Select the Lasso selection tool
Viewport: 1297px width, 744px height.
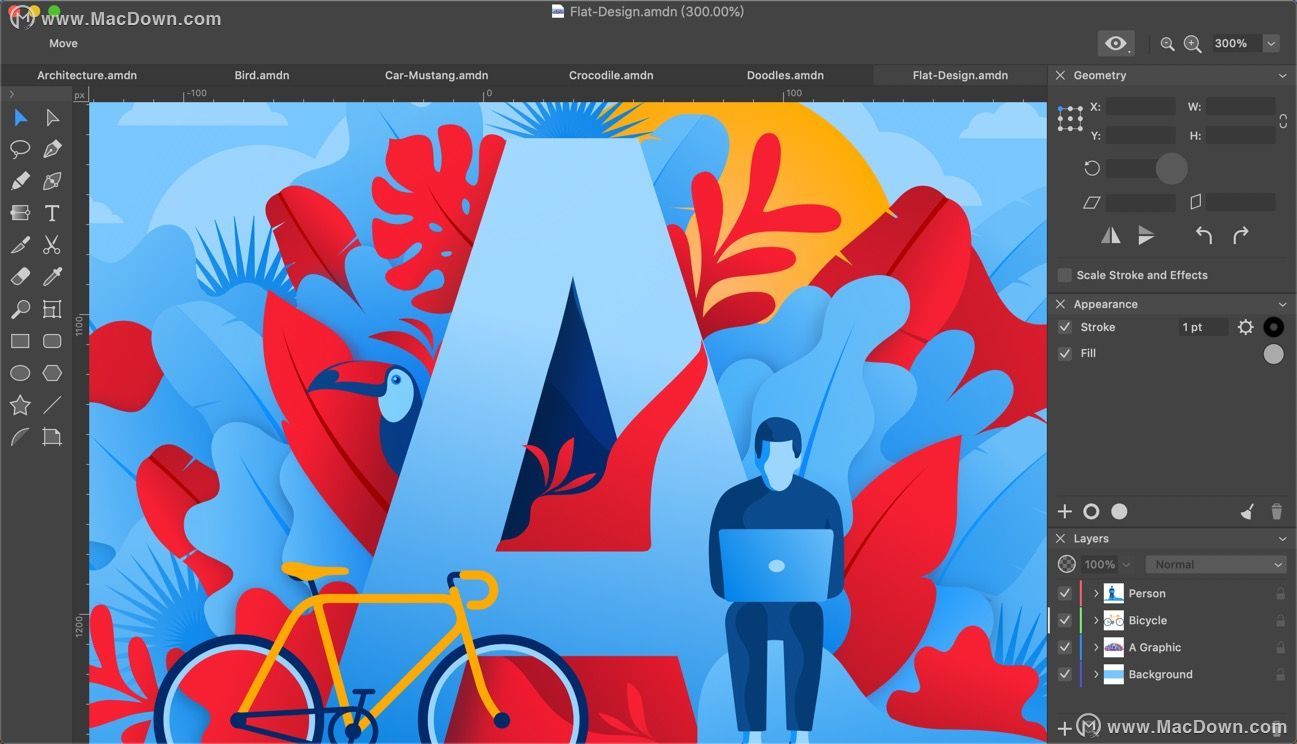pos(20,150)
